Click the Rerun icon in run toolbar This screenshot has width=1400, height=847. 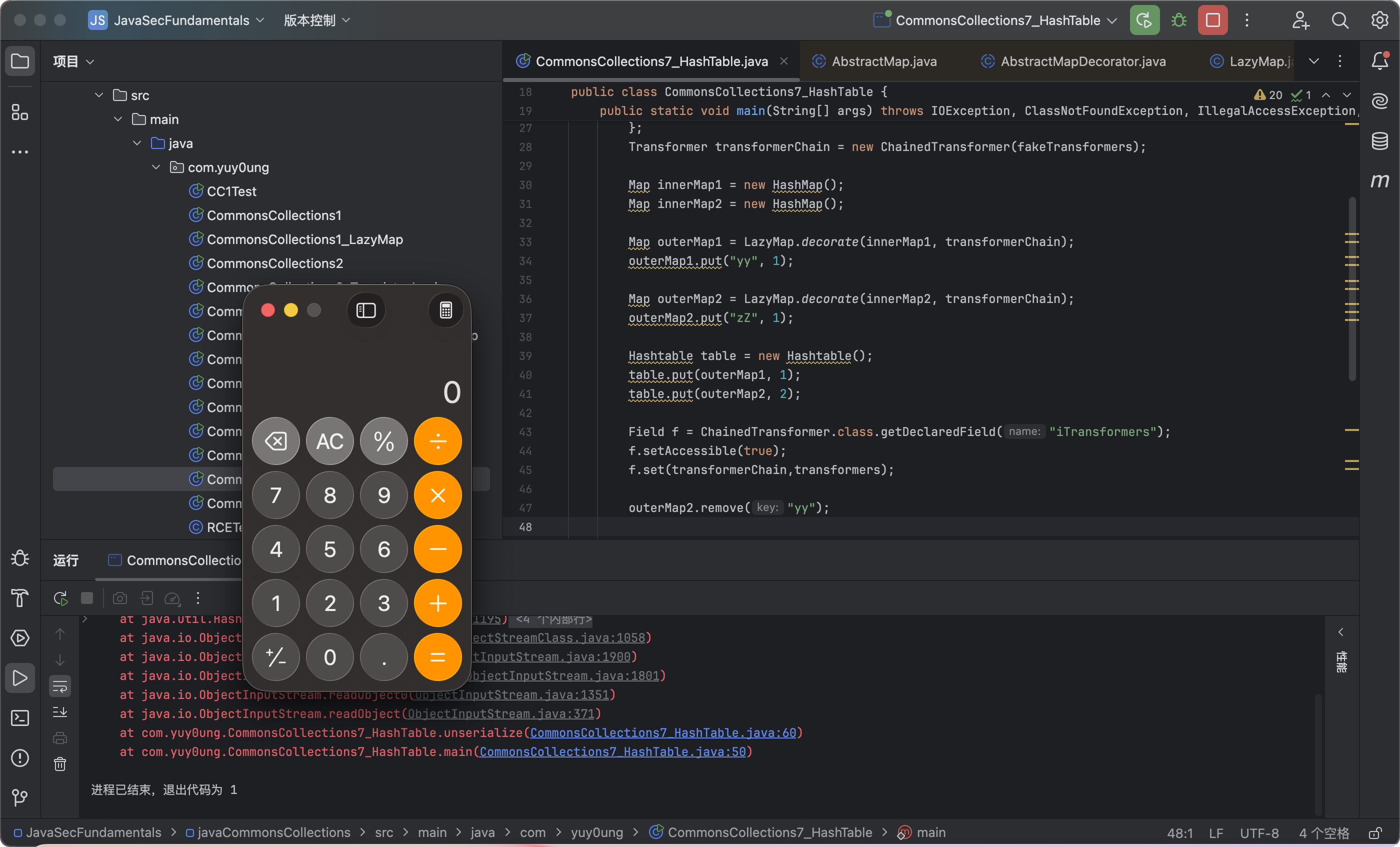point(60,598)
